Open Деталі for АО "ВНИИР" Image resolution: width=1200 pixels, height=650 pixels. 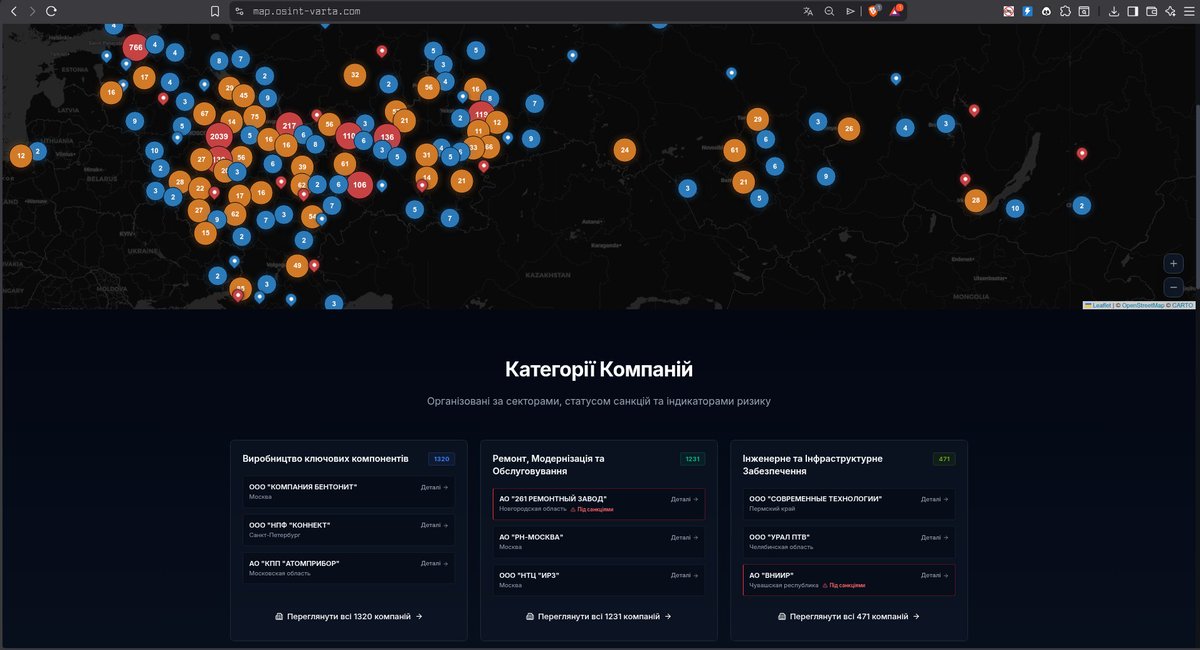[x=935, y=575]
